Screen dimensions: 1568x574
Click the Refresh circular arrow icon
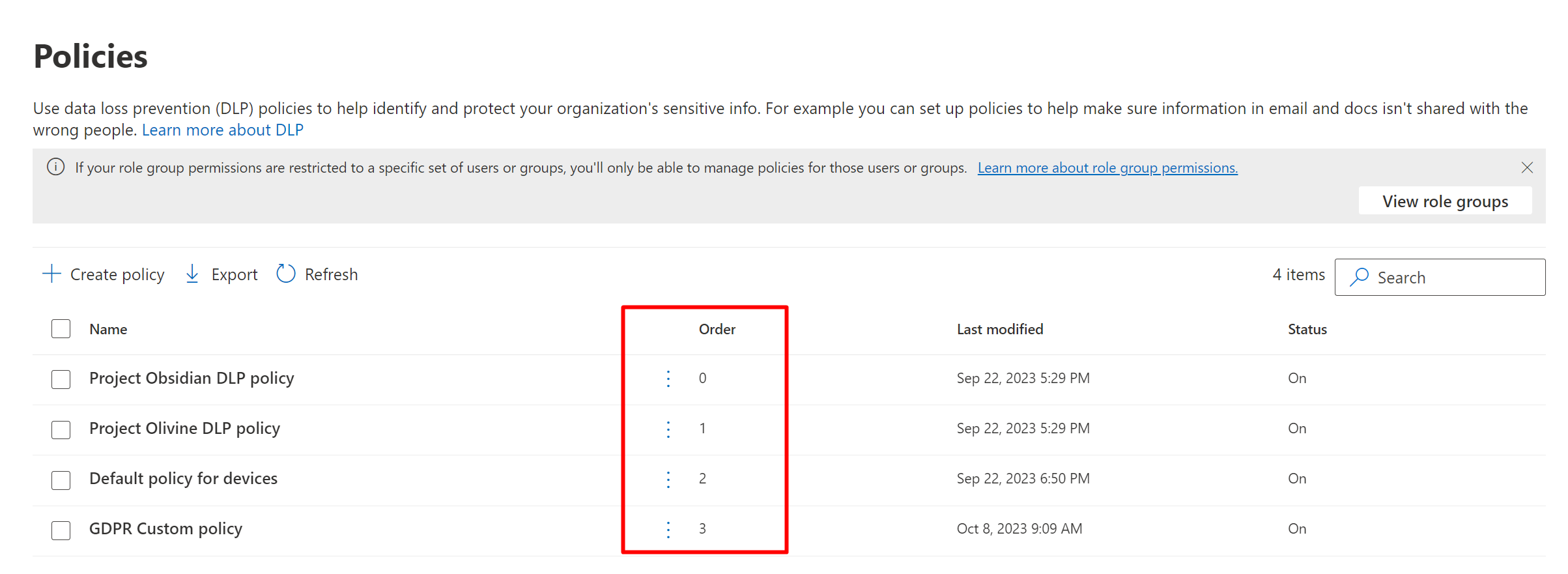(x=286, y=274)
